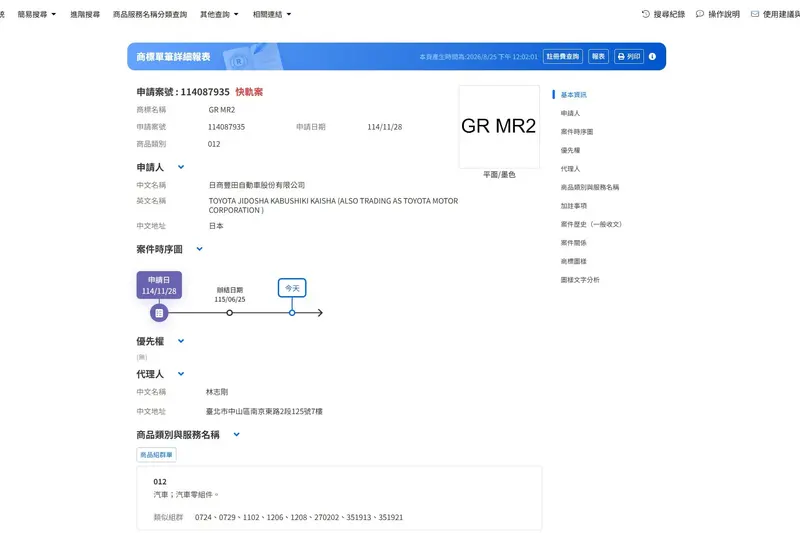Screen dimensions: 800x533
Task: Open 商品服務名稱分類查詢 menu item
Action: (x=150, y=14)
